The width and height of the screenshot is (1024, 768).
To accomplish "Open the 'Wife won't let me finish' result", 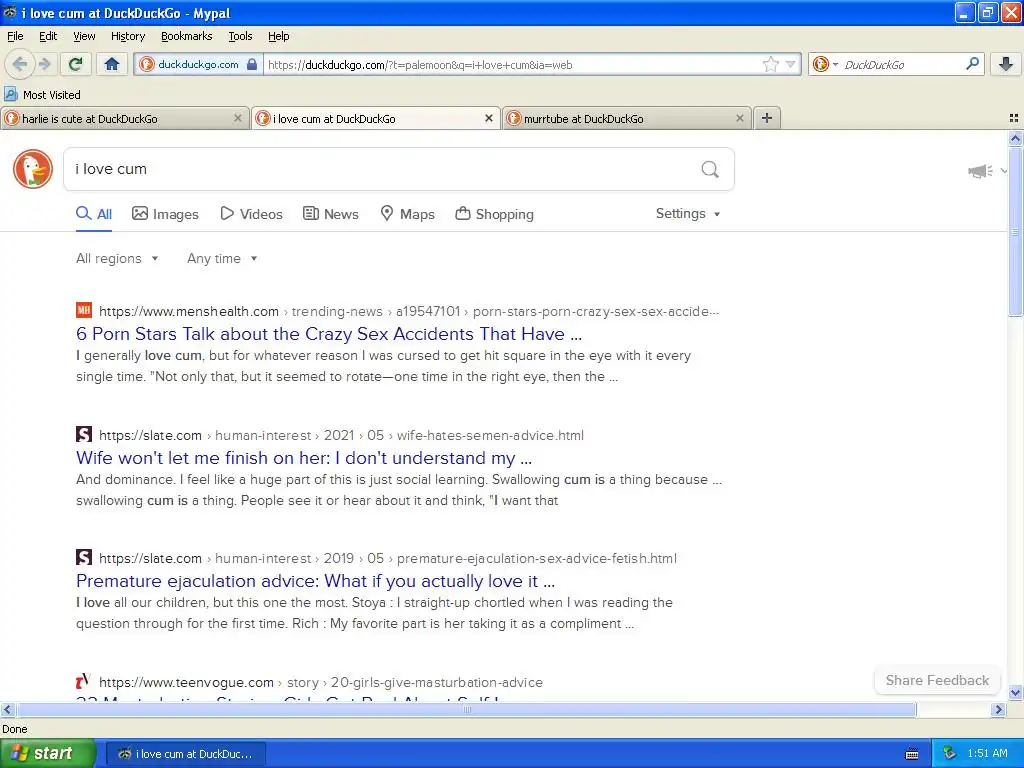I will (x=304, y=458).
